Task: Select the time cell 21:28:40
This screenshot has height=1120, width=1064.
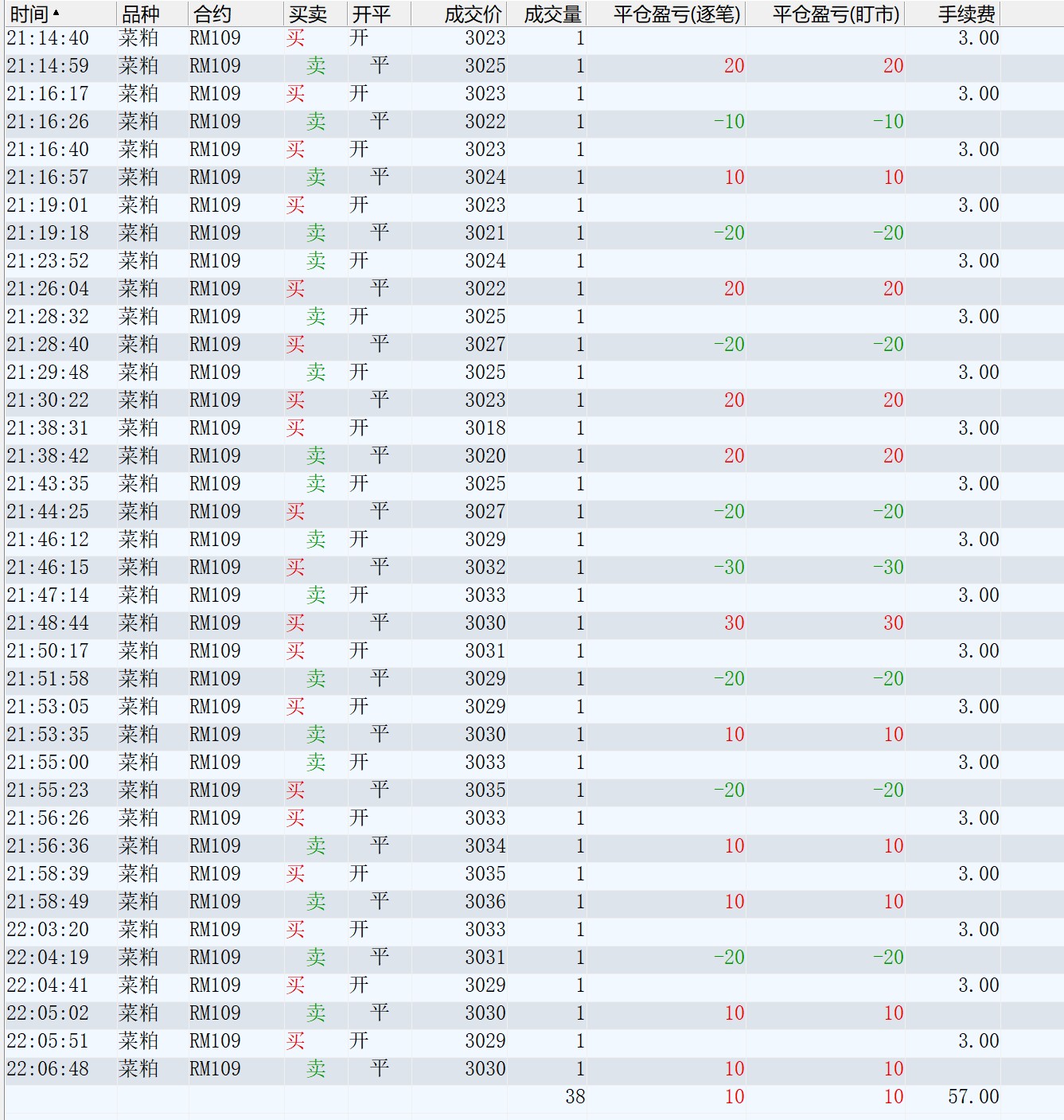Action: 48,345
